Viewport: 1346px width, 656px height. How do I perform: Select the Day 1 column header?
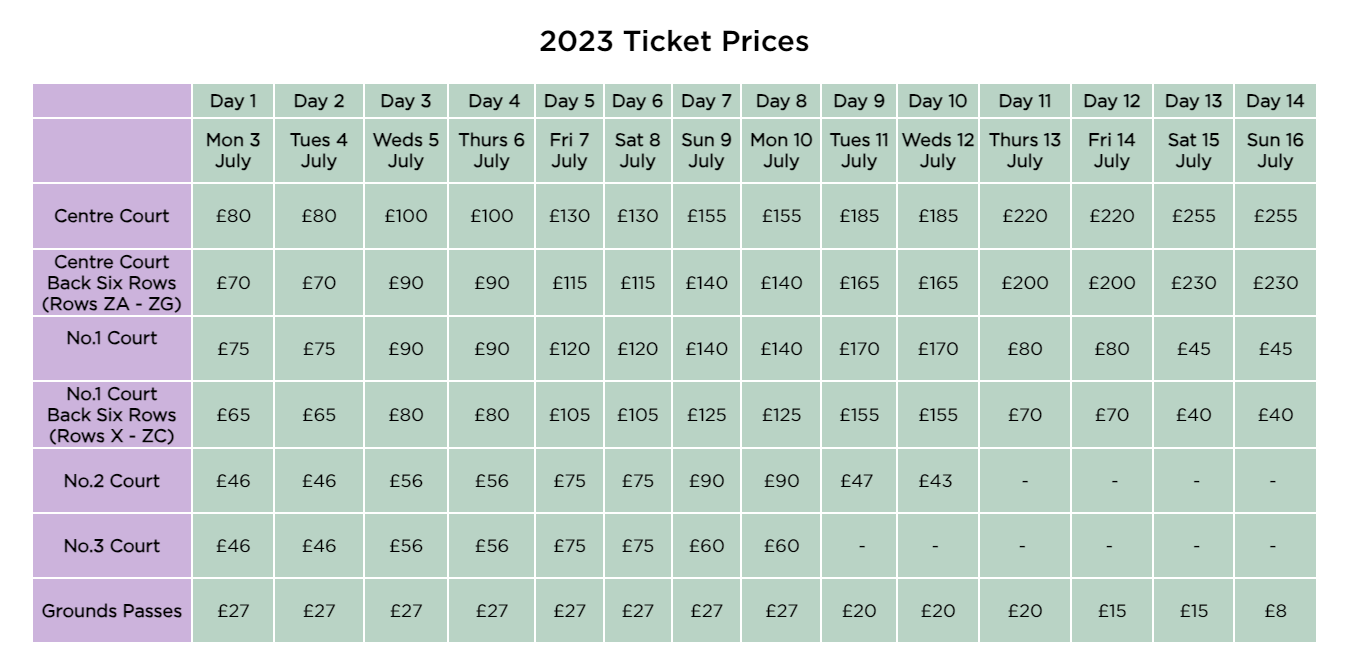pyautogui.click(x=233, y=101)
